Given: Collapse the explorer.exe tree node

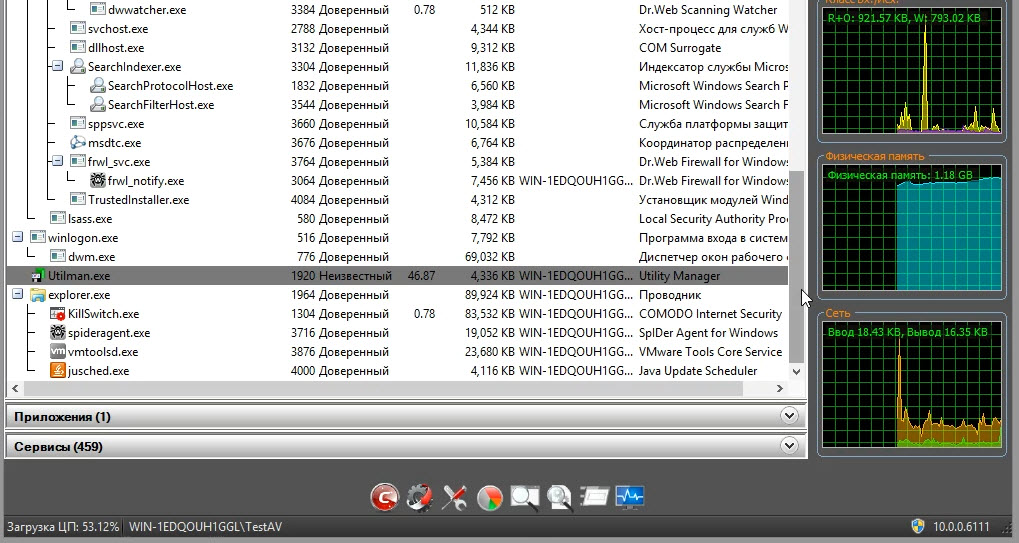Looking at the screenshot, I should point(18,294).
